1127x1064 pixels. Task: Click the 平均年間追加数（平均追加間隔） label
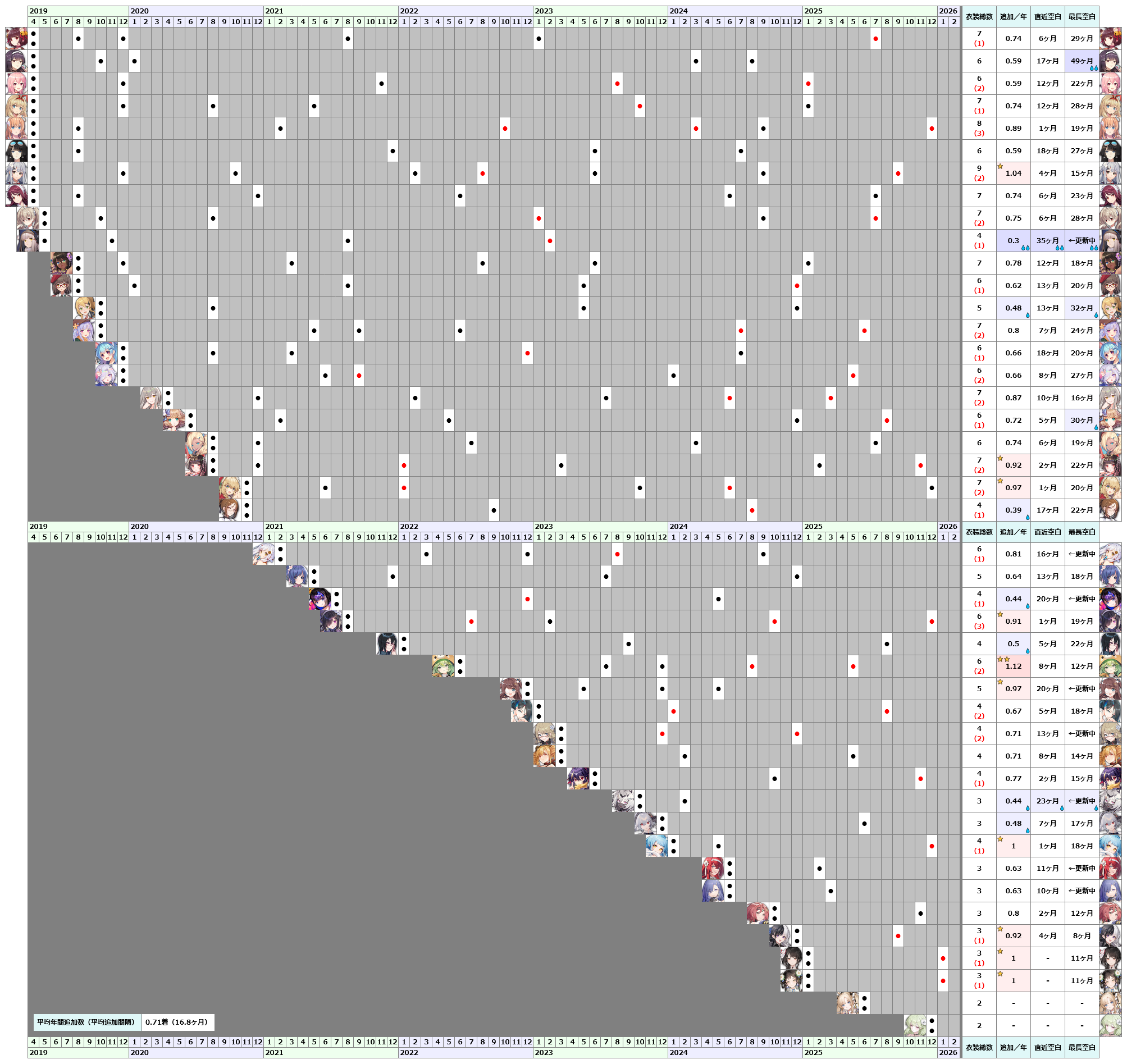88,1022
